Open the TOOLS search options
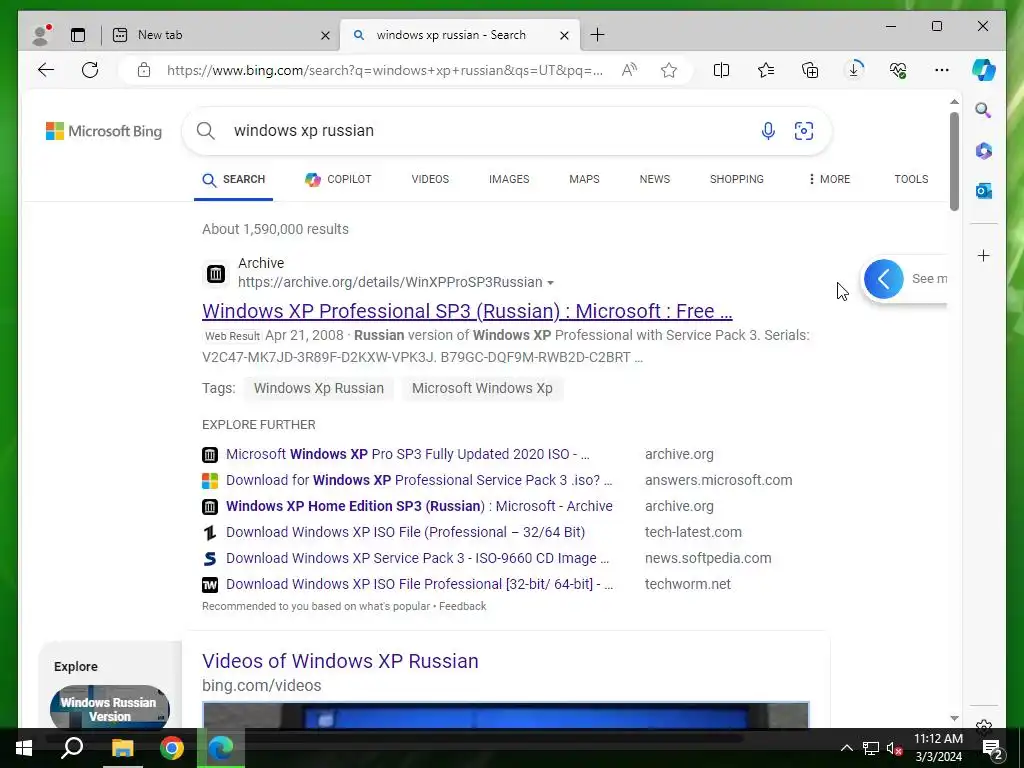 coord(911,179)
